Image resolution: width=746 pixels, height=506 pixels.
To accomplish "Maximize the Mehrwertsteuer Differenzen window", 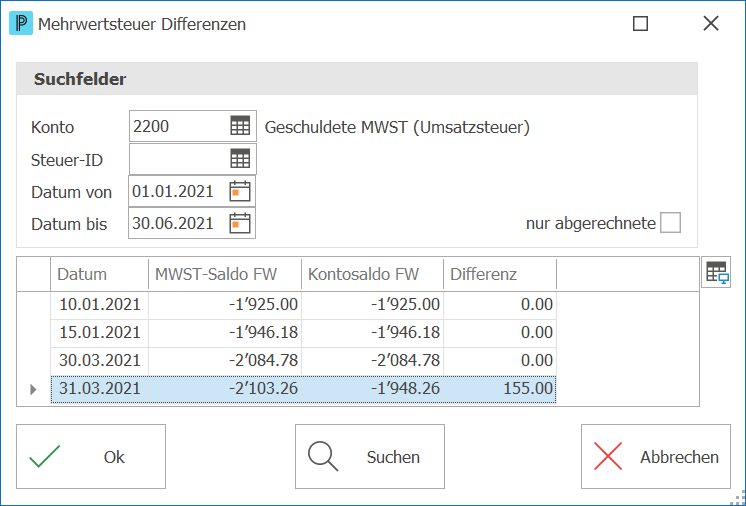I will click(640, 23).
